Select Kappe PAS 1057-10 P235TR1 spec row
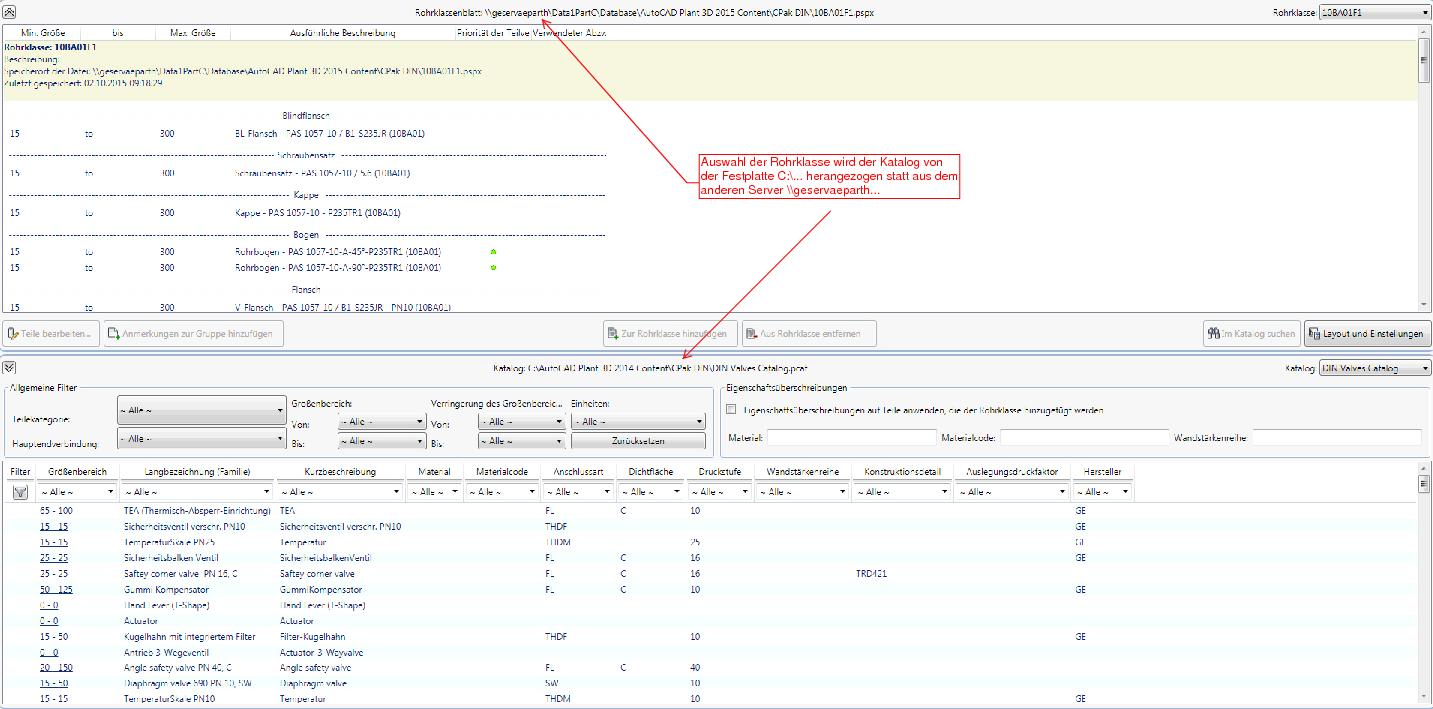Screen dimensions: 1433x709 [710, 213]
